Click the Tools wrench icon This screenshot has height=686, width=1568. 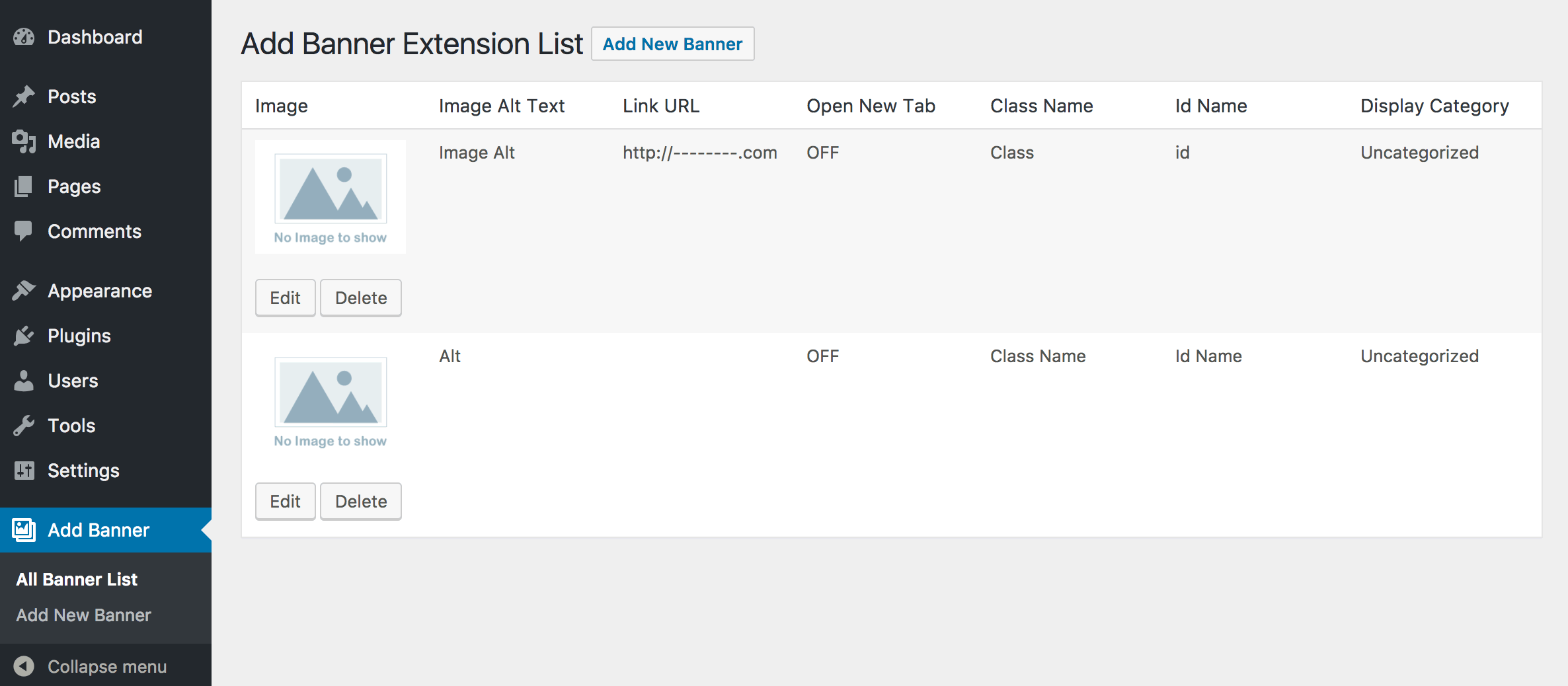pos(24,426)
